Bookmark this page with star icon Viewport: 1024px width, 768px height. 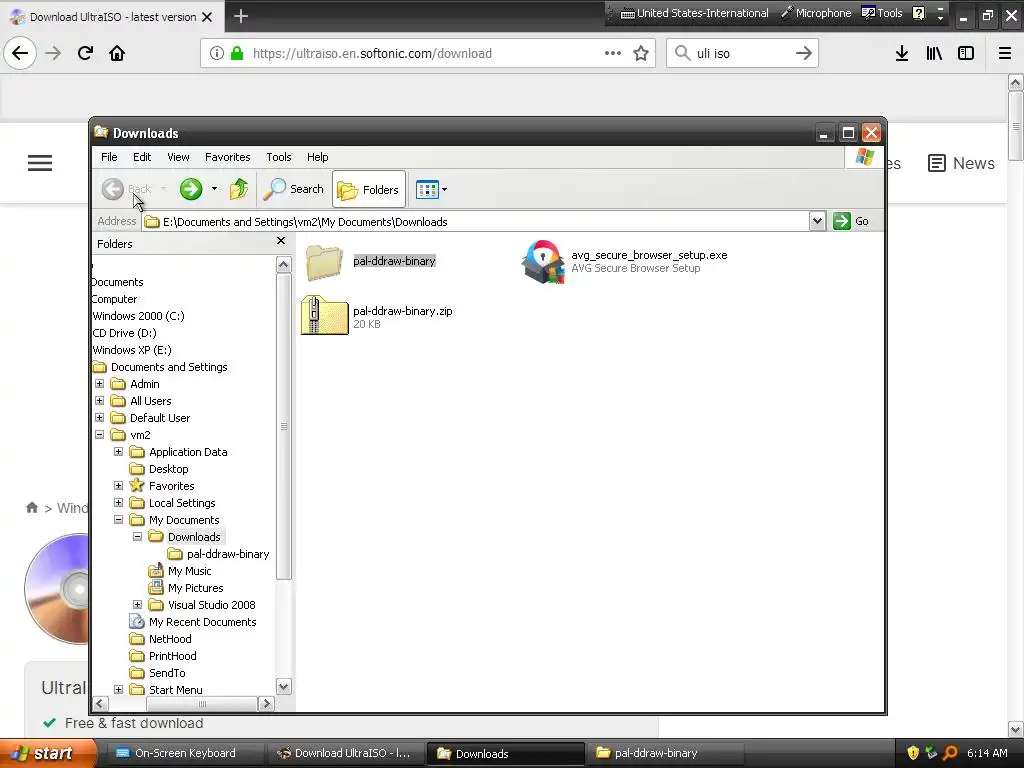641,53
